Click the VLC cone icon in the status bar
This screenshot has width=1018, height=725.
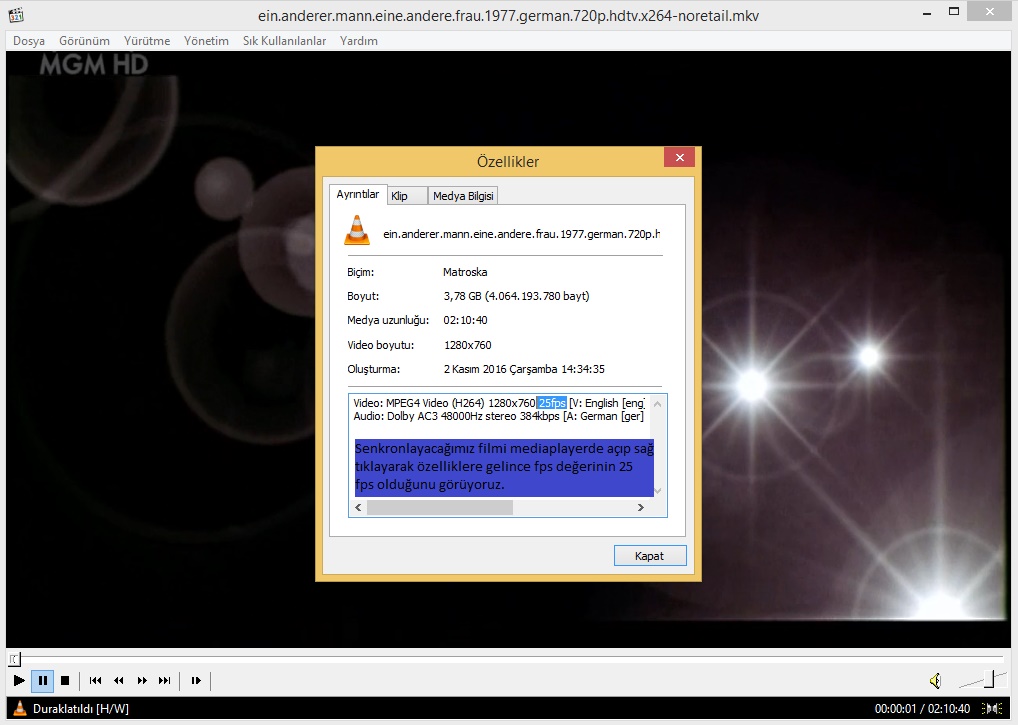tap(20, 709)
